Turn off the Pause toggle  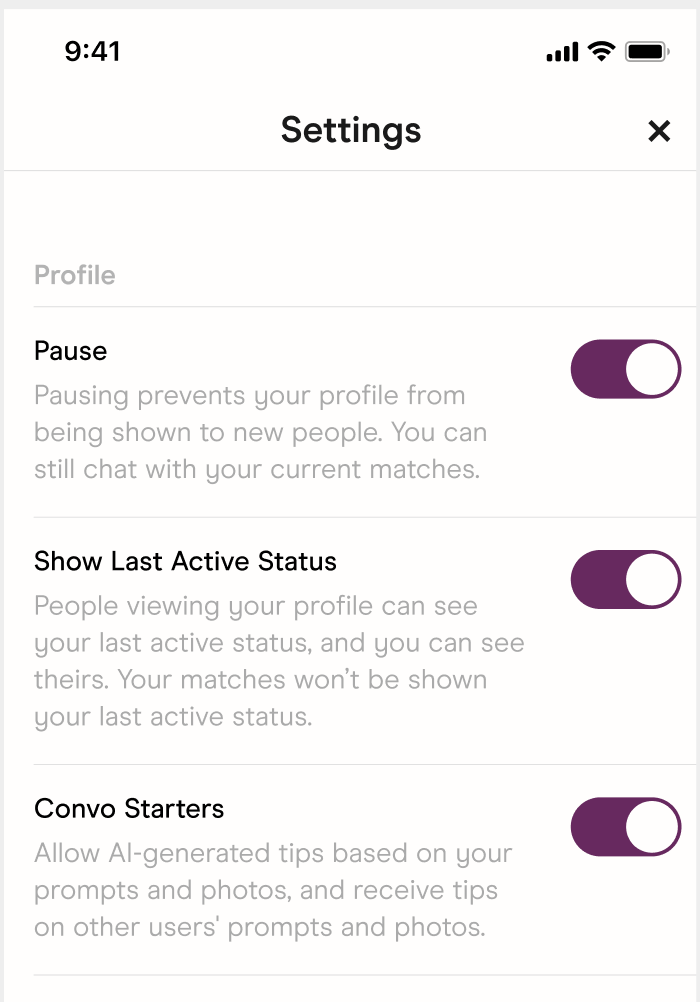(625, 369)
